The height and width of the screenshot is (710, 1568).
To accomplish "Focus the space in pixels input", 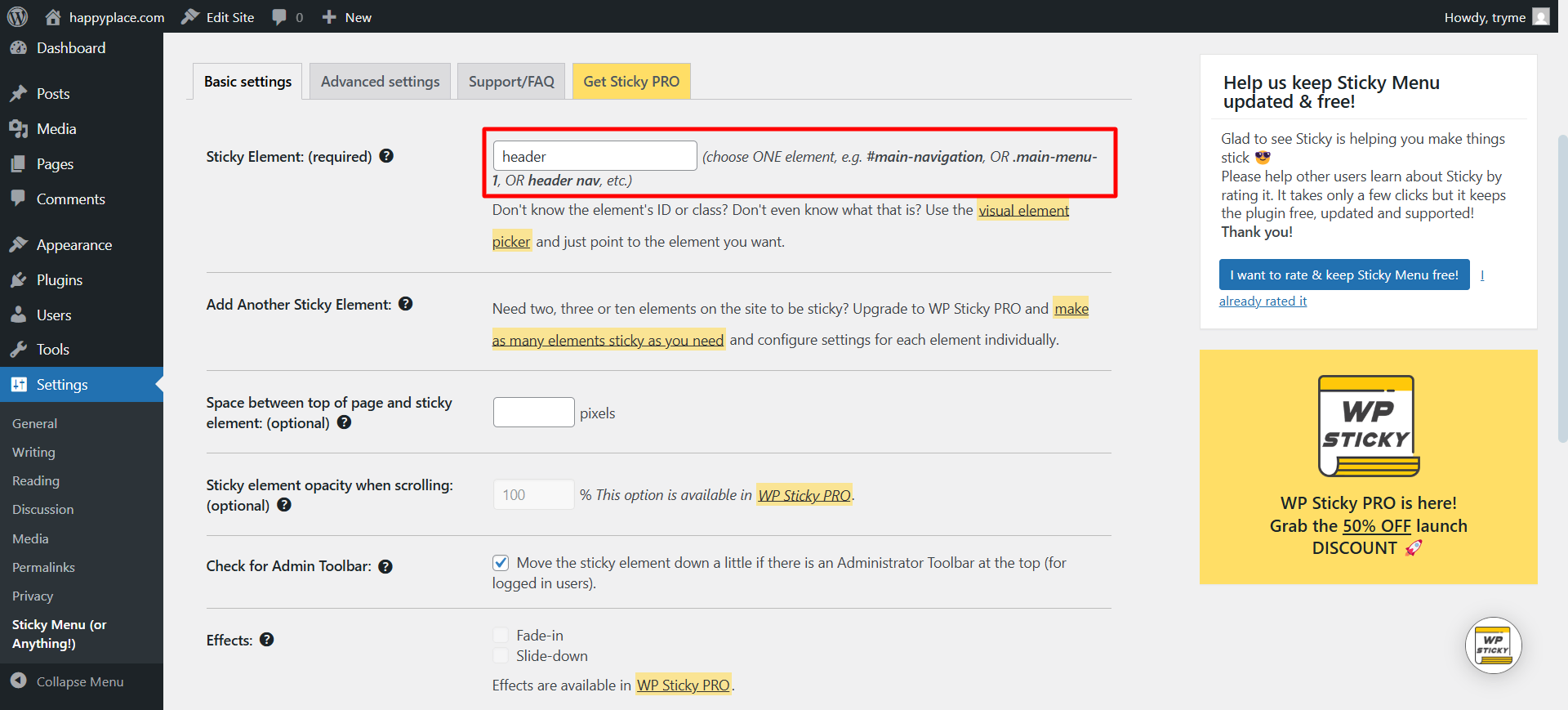I will (x=534, y=413).
